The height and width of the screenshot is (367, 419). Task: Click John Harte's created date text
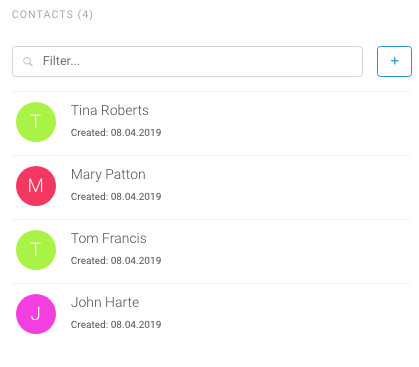click(x=116, y=325)
